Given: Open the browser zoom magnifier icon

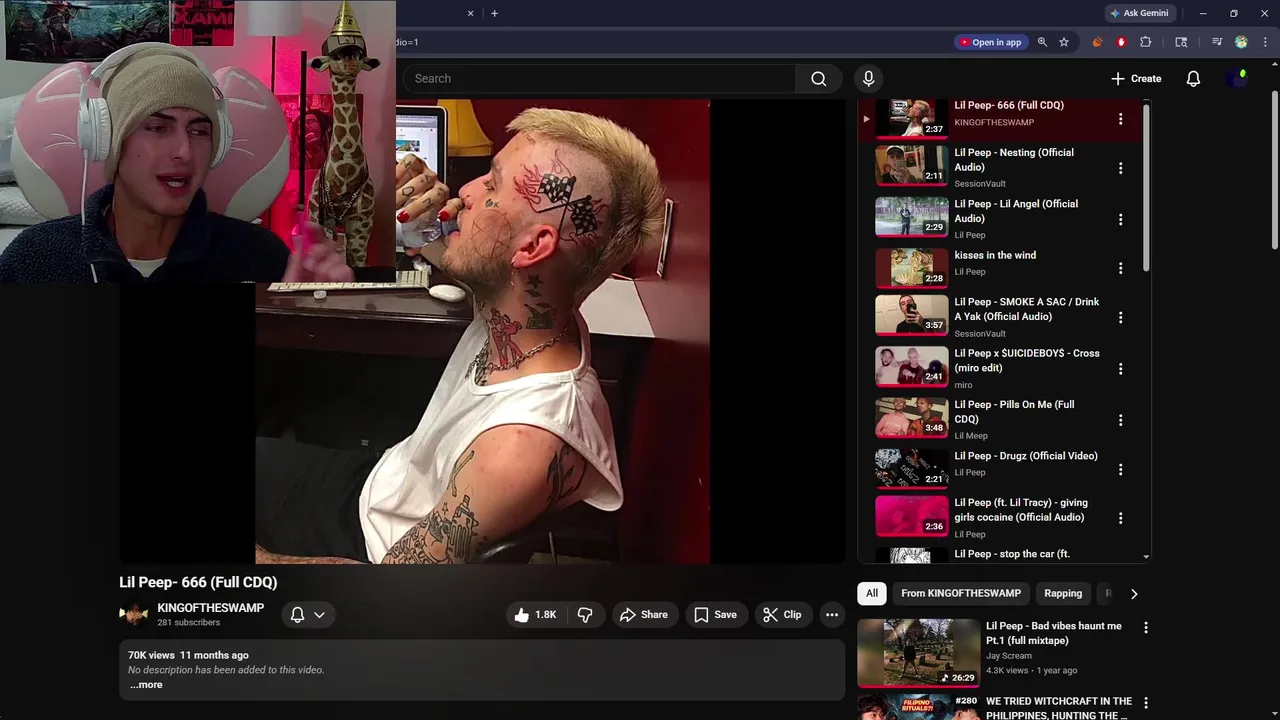Looking at the screenshot, I should click(x=1042, y=42).
